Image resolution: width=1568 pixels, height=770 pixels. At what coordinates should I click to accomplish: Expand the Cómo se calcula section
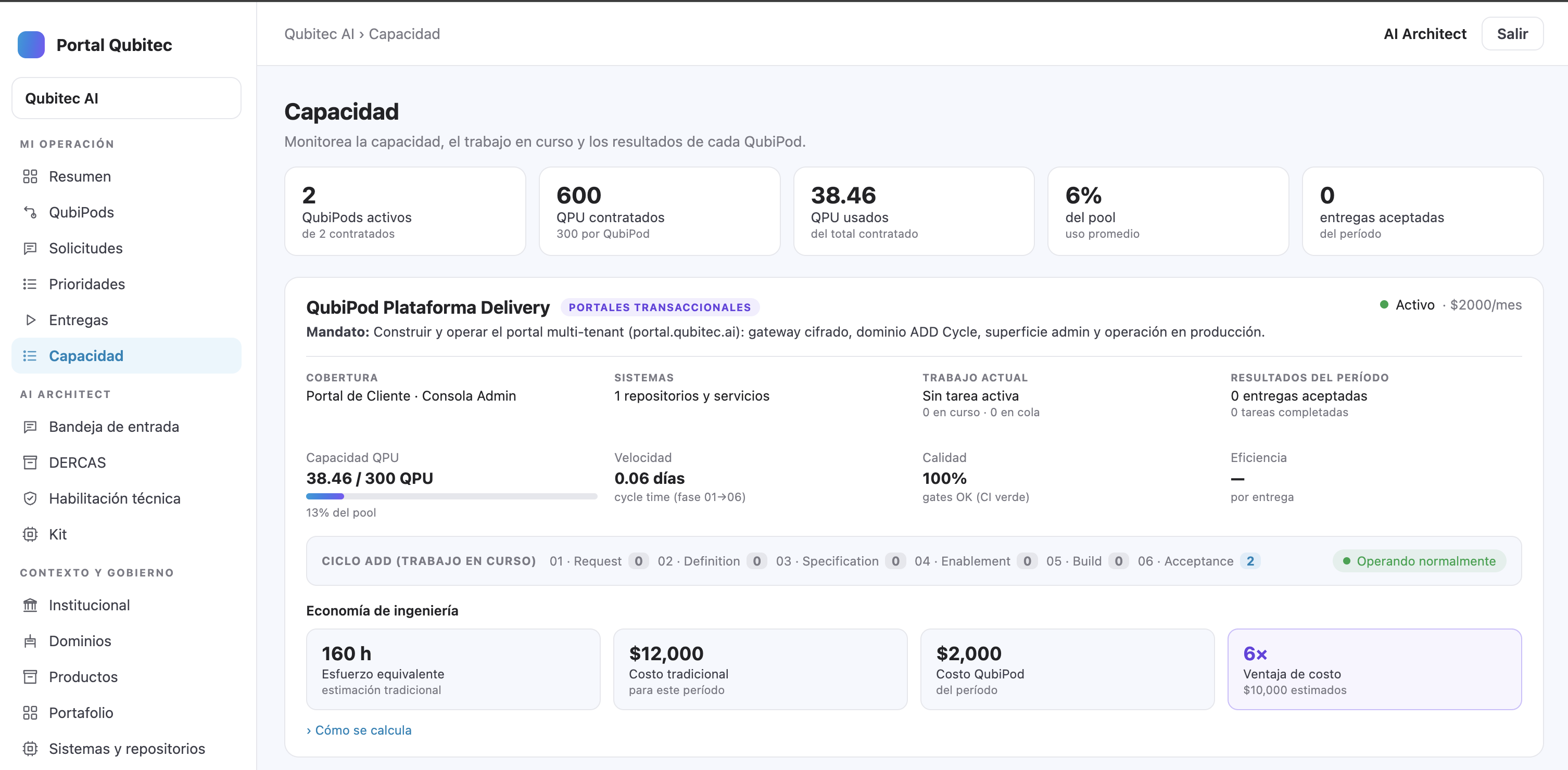click(359, 730)
